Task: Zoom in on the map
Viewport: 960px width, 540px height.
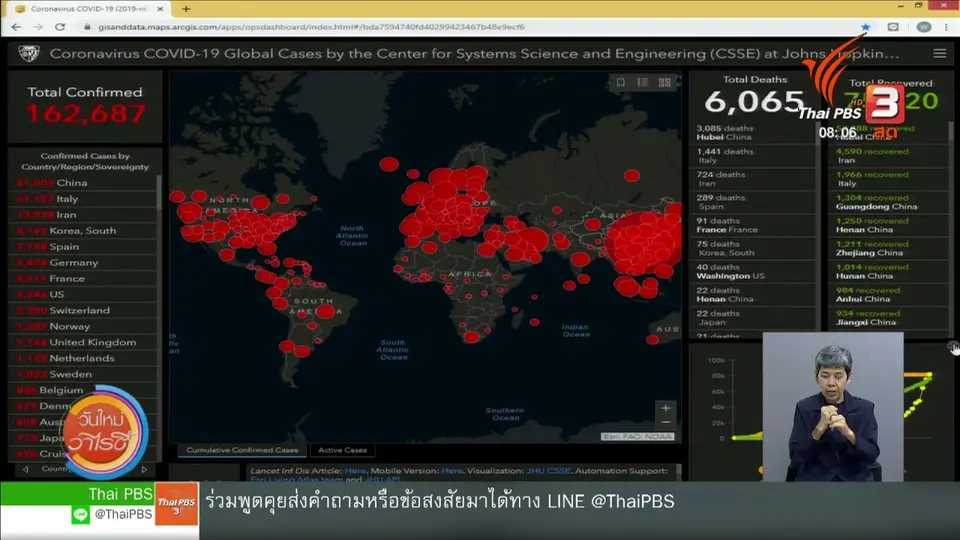Action: [666, 408]
